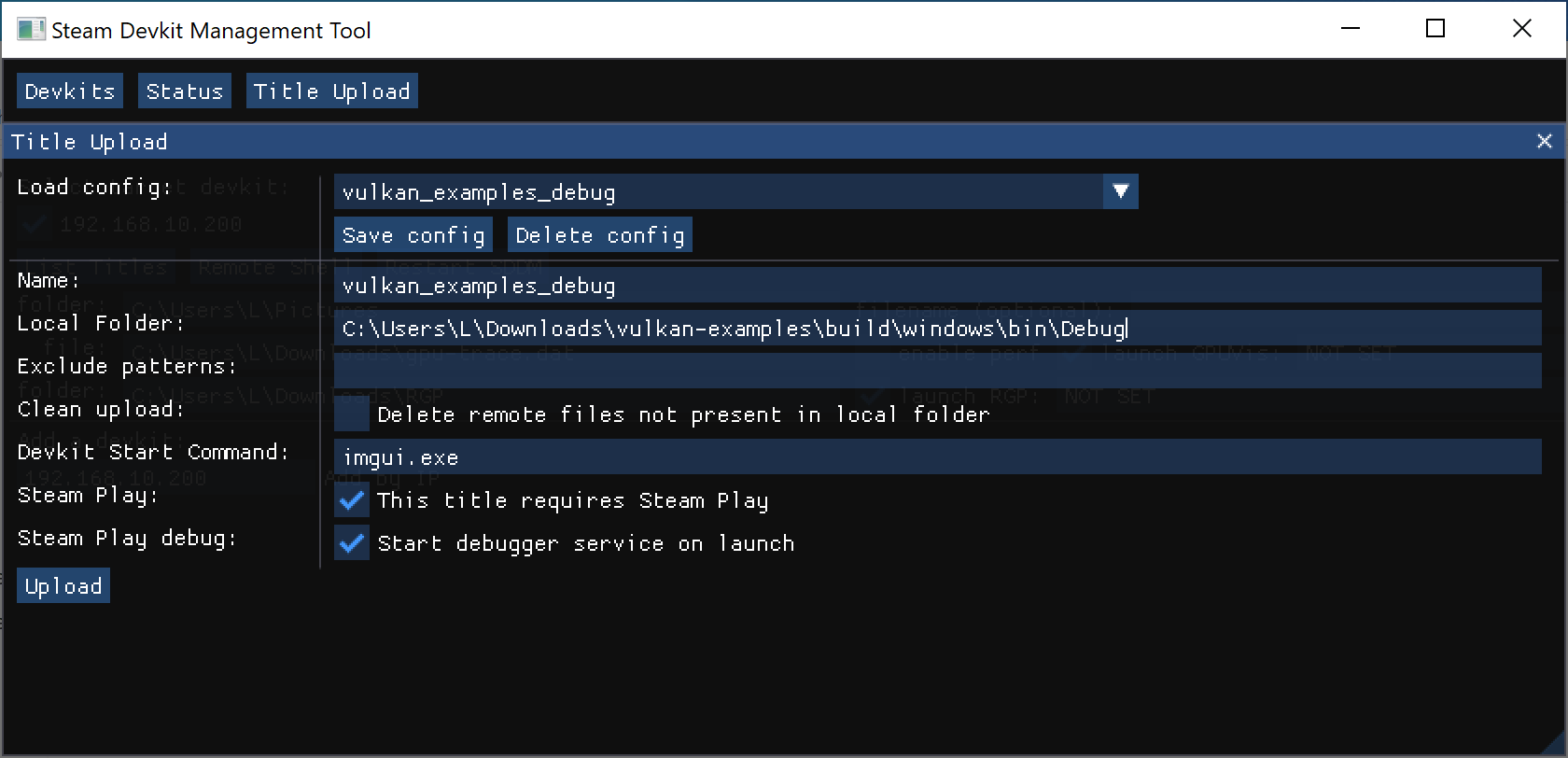Click Save config button
This screenshot has width=1568, height=758.
point(413,235)
